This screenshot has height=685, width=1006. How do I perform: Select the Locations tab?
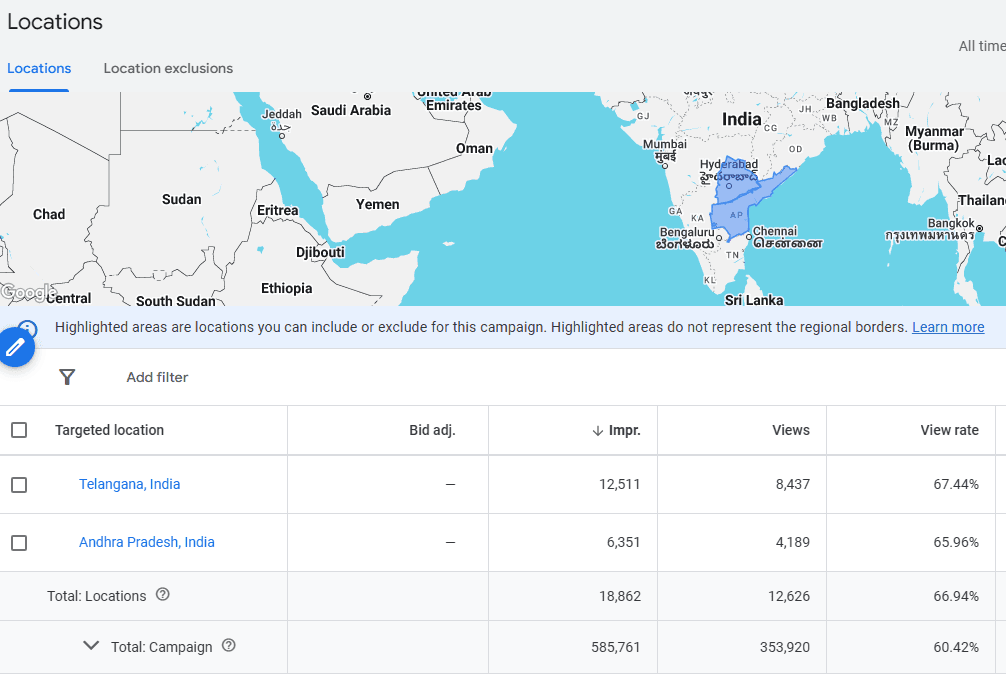coord(39,68)
